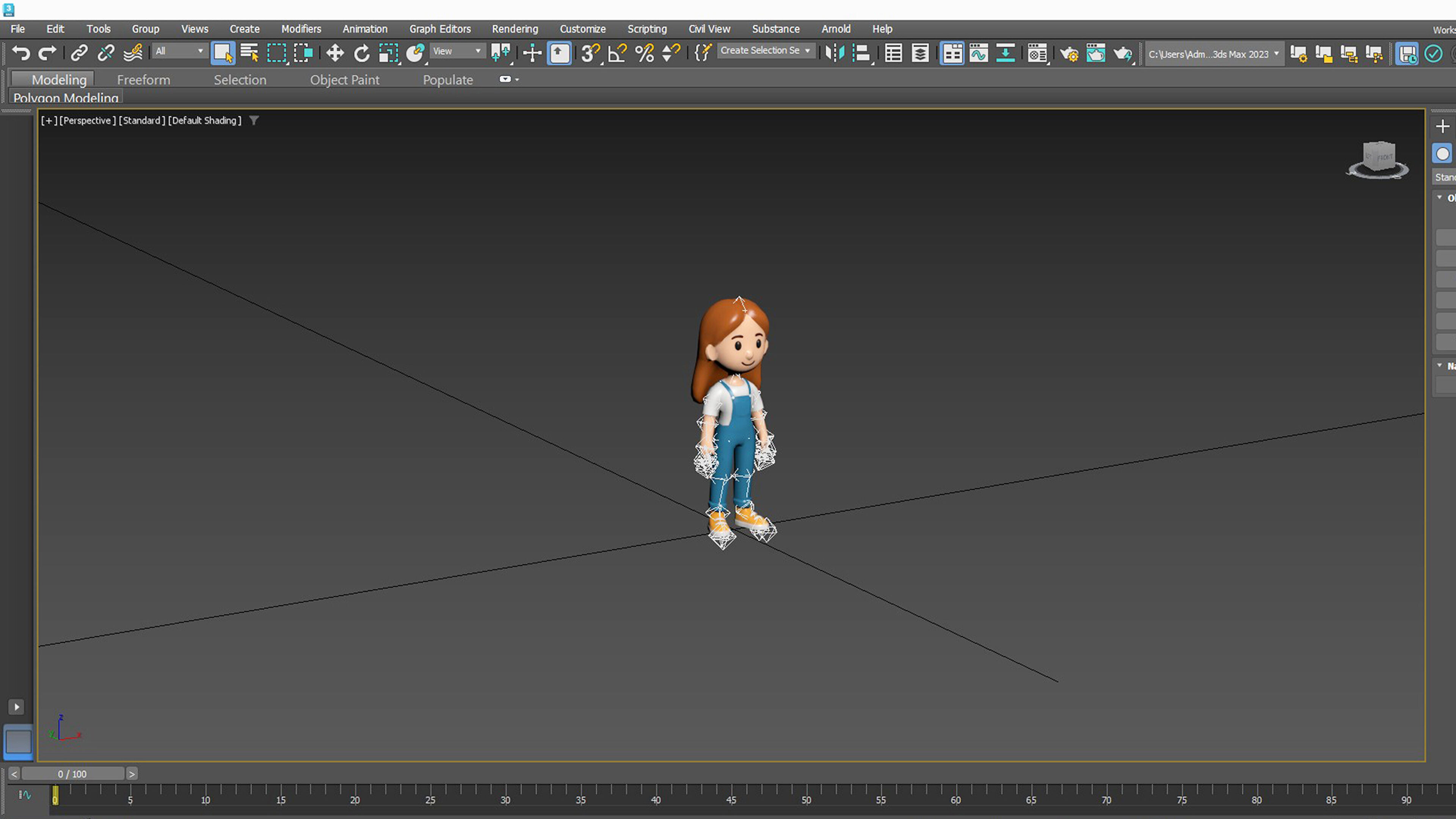Step time slider to next frame

tap(132, 774)
